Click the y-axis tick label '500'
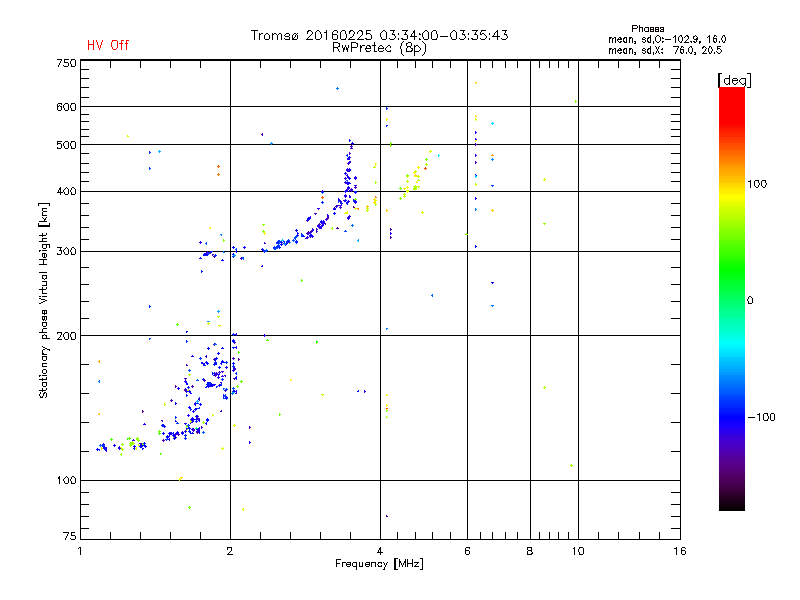 point(67,145)
